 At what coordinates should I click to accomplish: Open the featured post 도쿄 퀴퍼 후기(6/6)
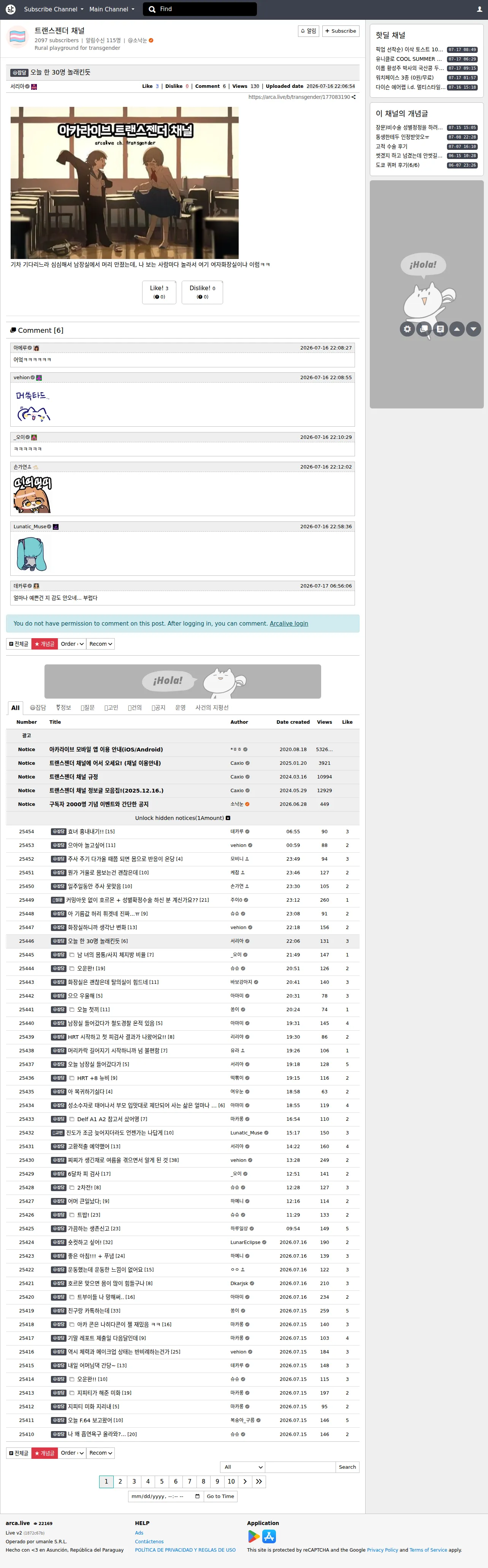(x=397, y=165)
